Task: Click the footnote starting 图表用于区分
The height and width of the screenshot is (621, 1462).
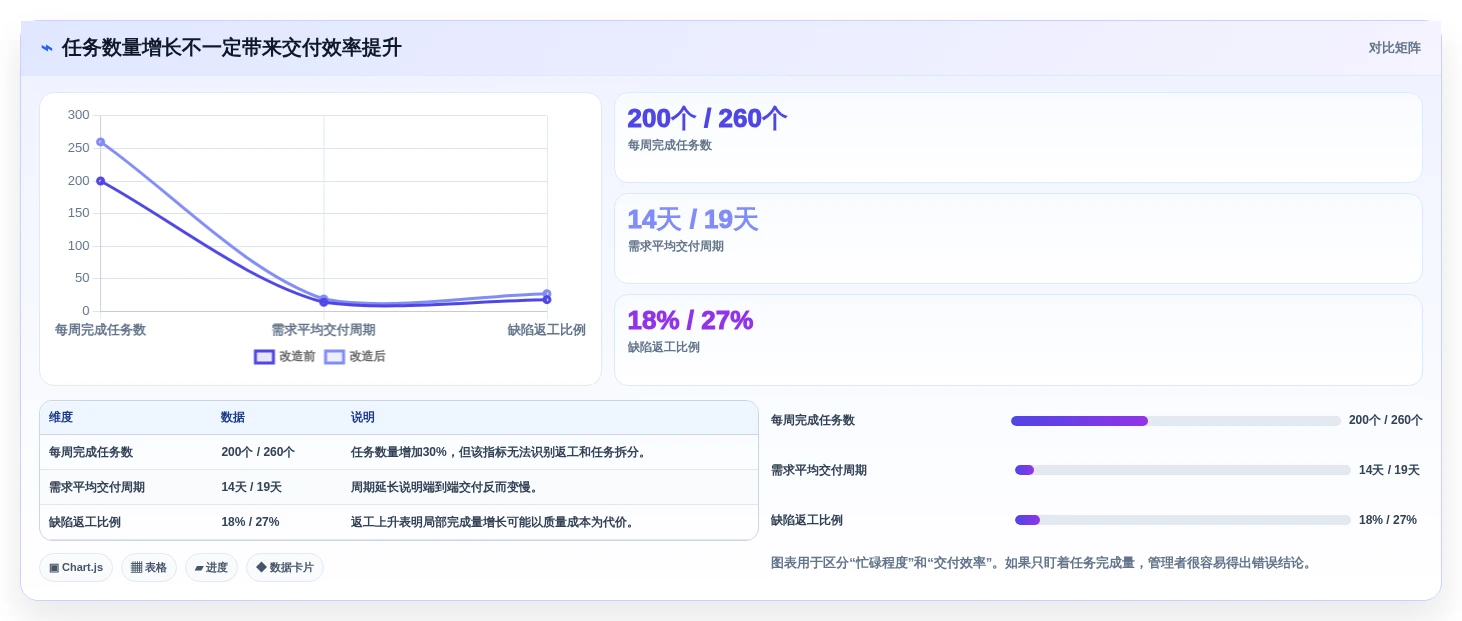Action: click(x=1041, y=563)
